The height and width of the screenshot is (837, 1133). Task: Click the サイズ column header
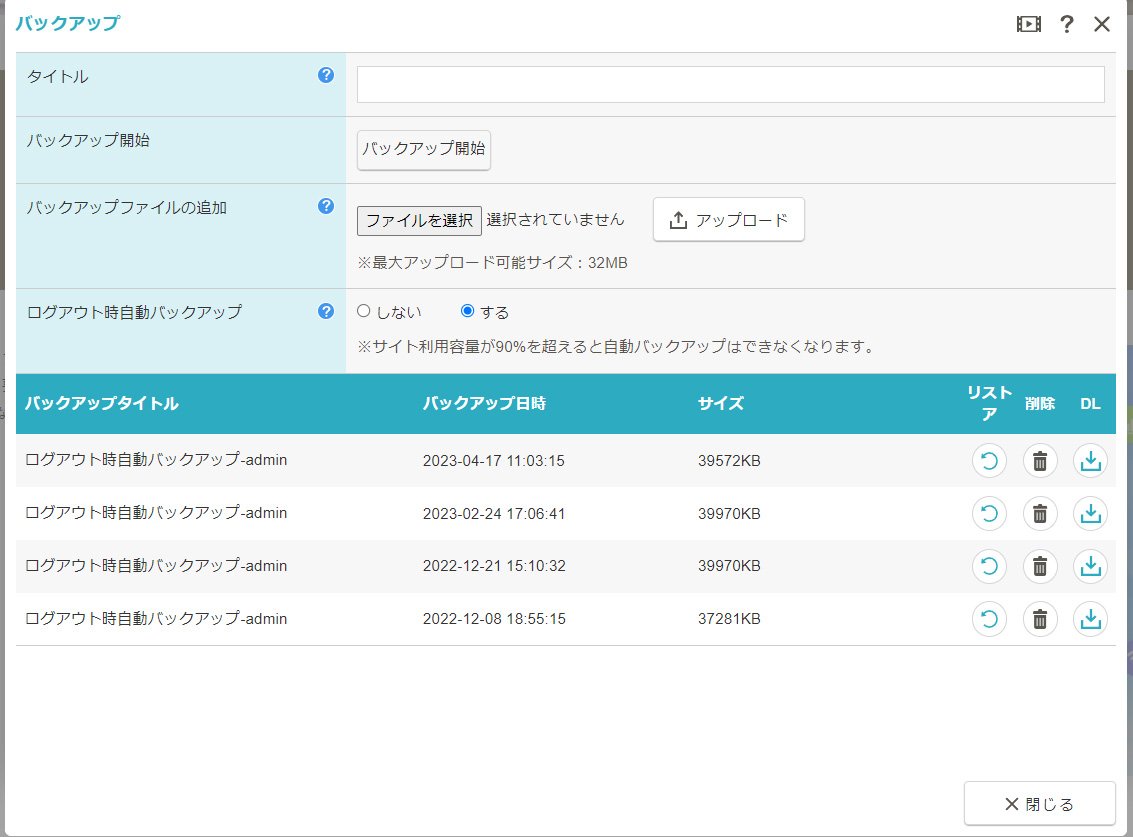pos(720,403)
